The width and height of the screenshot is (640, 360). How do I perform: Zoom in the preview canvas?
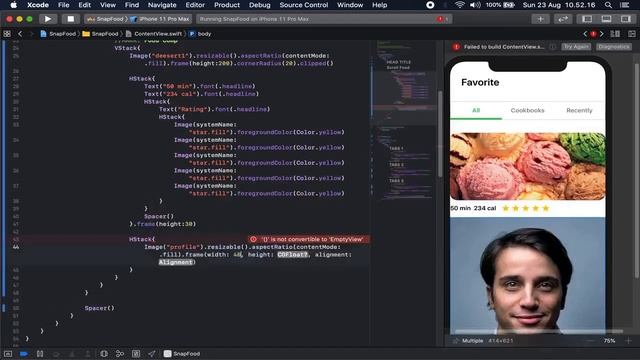point(628,340)
